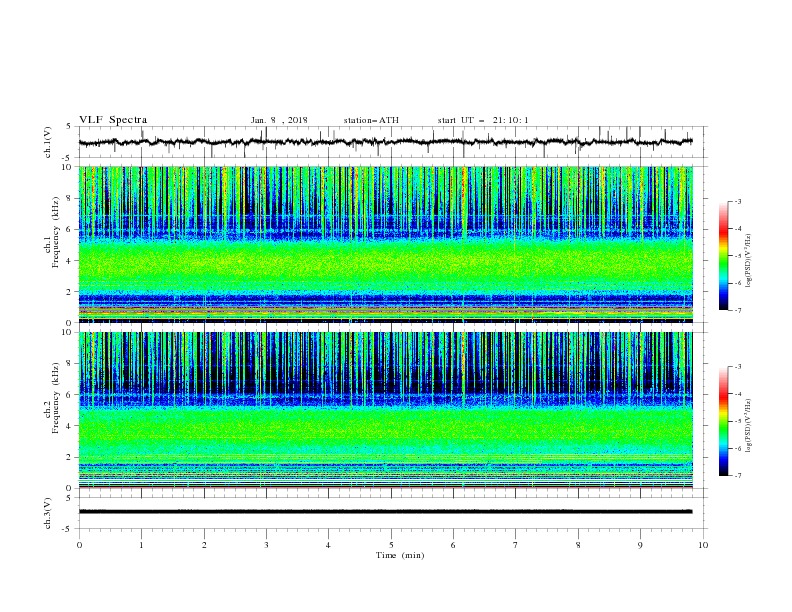Click the ch.1 spectrogram colorbar
The image size is (792, 612).
724,256
